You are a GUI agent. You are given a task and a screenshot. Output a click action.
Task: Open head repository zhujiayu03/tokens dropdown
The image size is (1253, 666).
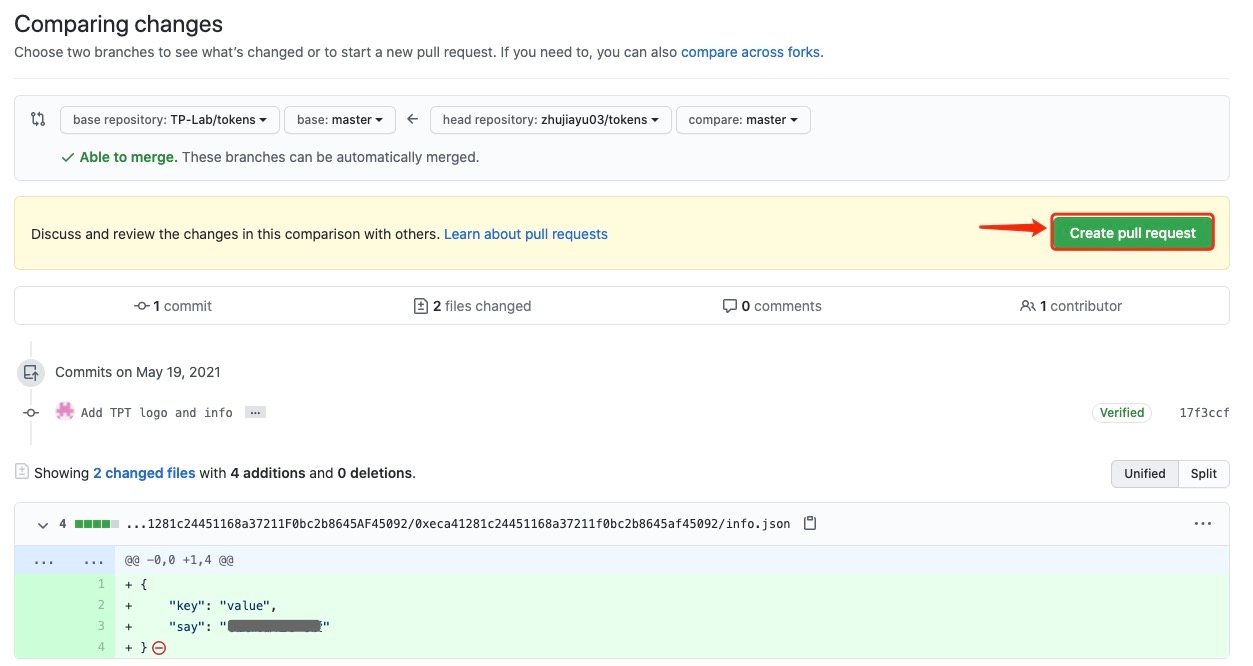coord(550,120)
